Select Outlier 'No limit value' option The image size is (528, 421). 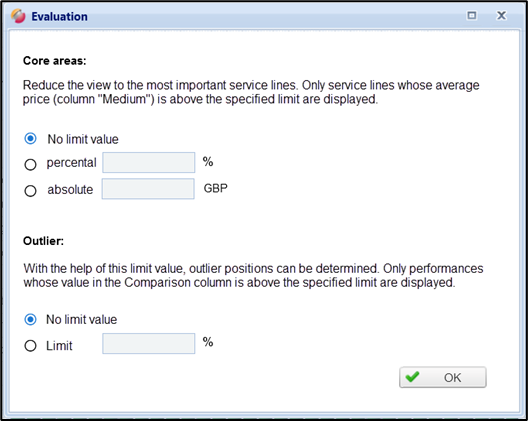[x=31, y=319]
